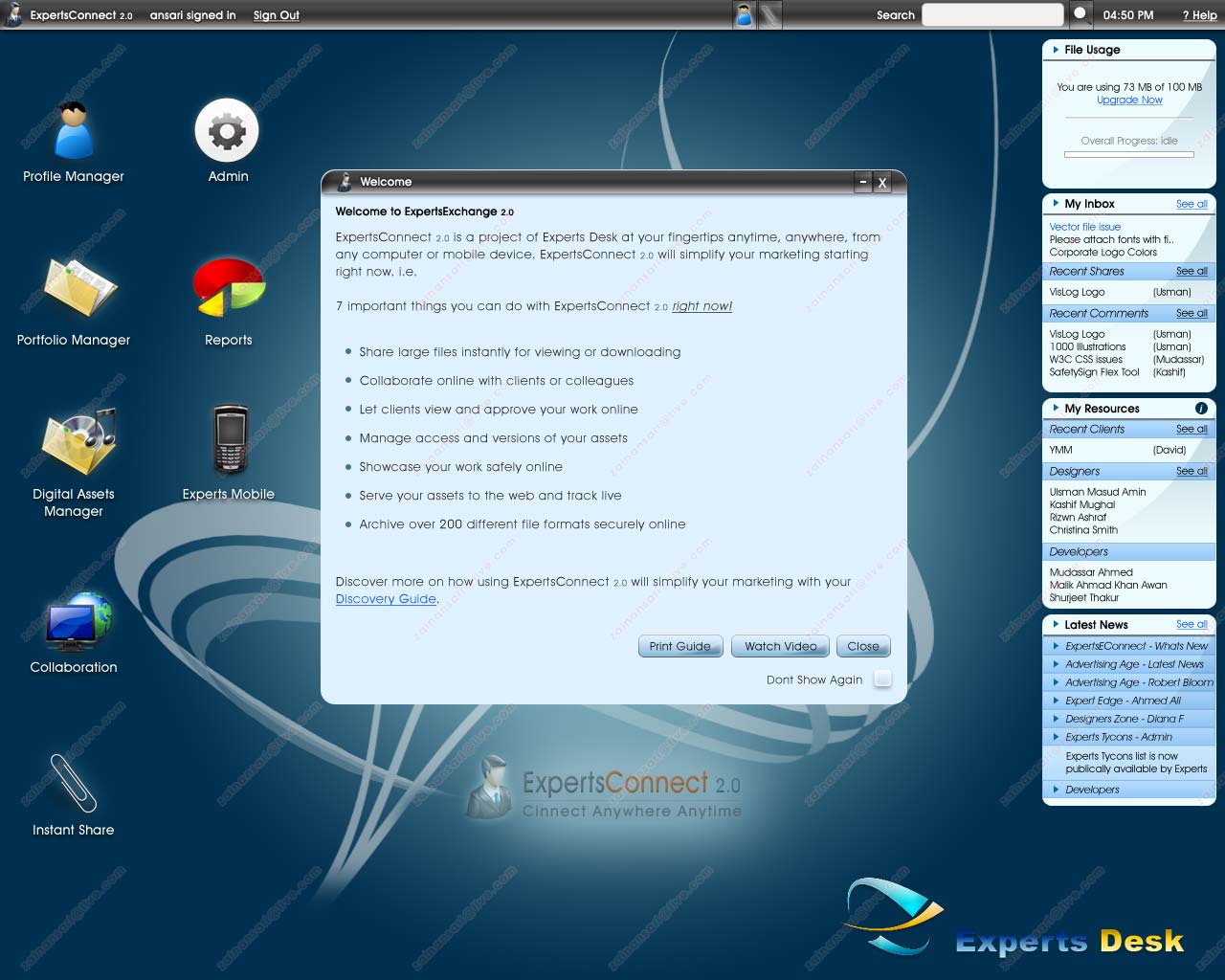Open the Reports pie chart icon

[229, 285]
